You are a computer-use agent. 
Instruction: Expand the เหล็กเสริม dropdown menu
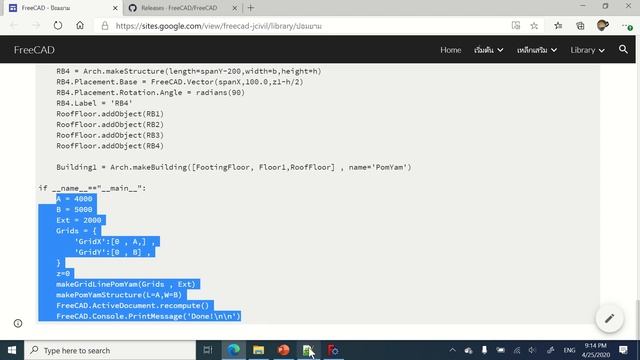537,50
